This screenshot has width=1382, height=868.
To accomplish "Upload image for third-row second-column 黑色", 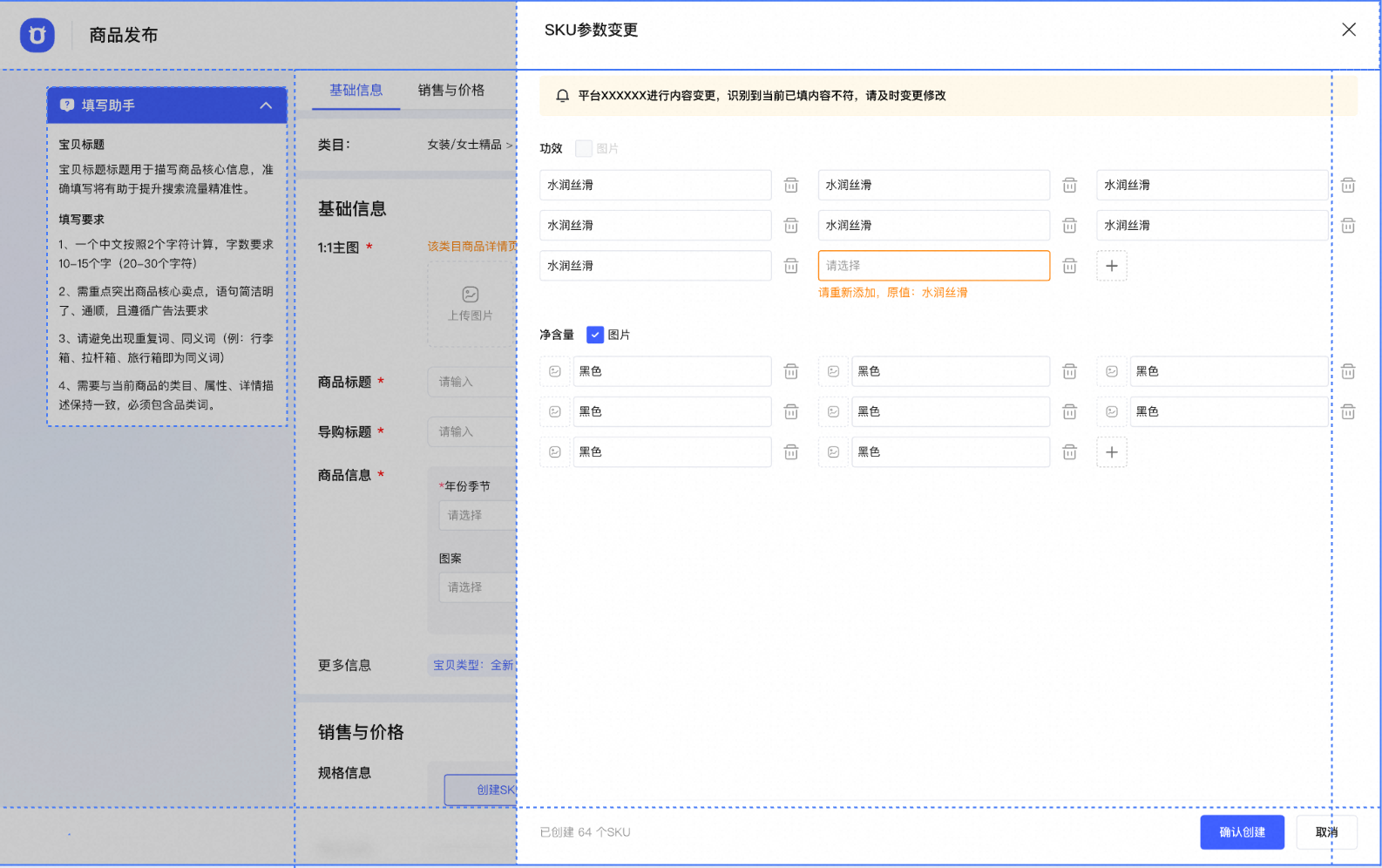I will 833,452.
